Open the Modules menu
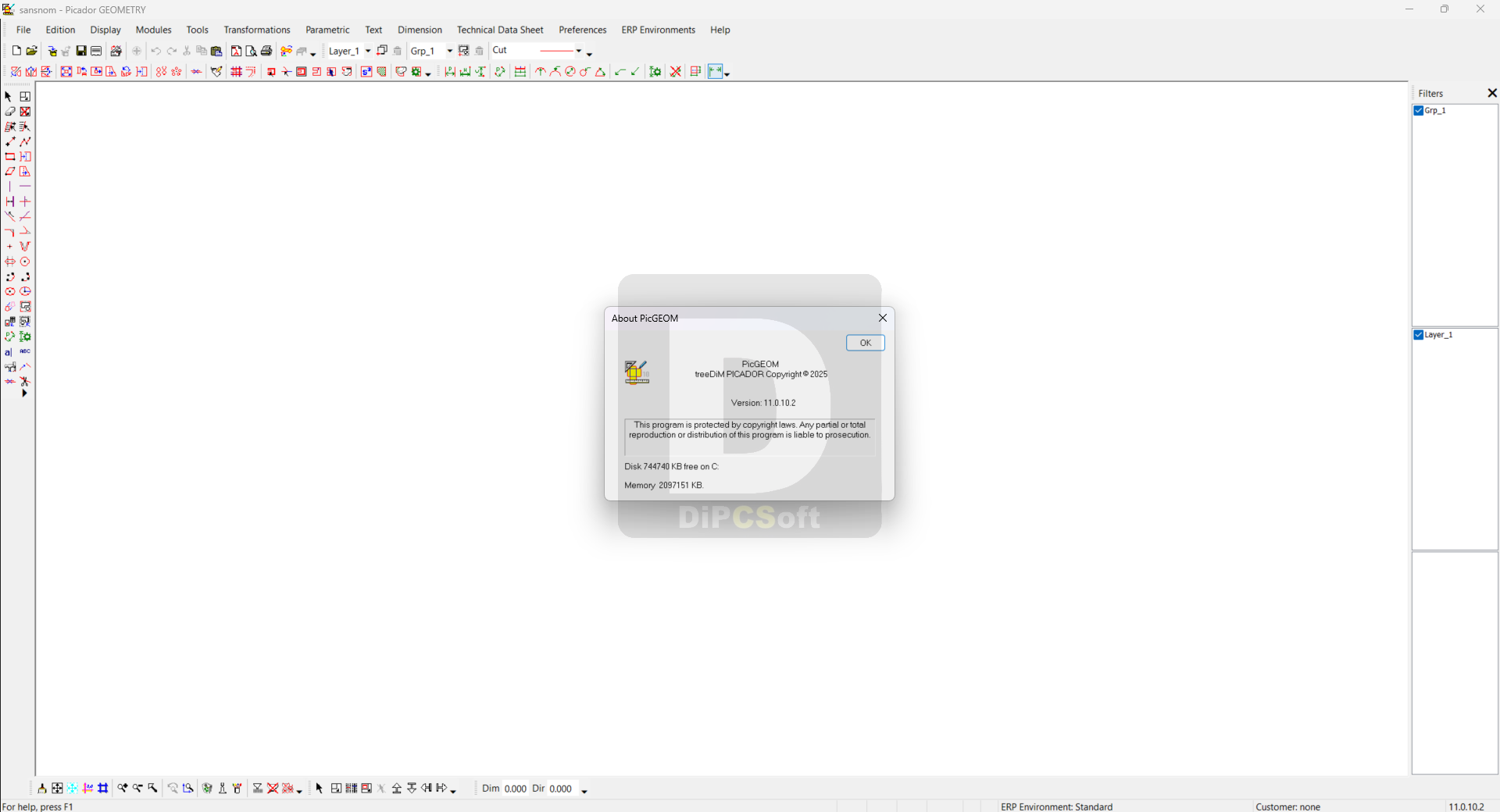This screenshot has height=812, width=1500. (x=153, y=30)
